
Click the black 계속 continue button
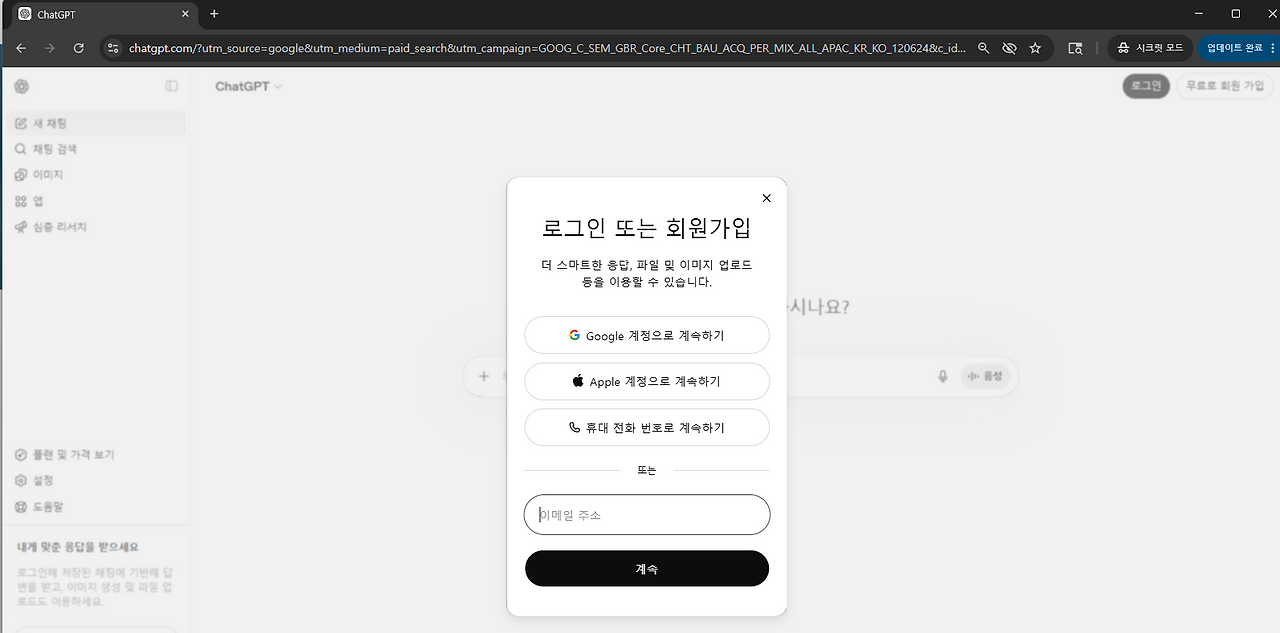647,568
